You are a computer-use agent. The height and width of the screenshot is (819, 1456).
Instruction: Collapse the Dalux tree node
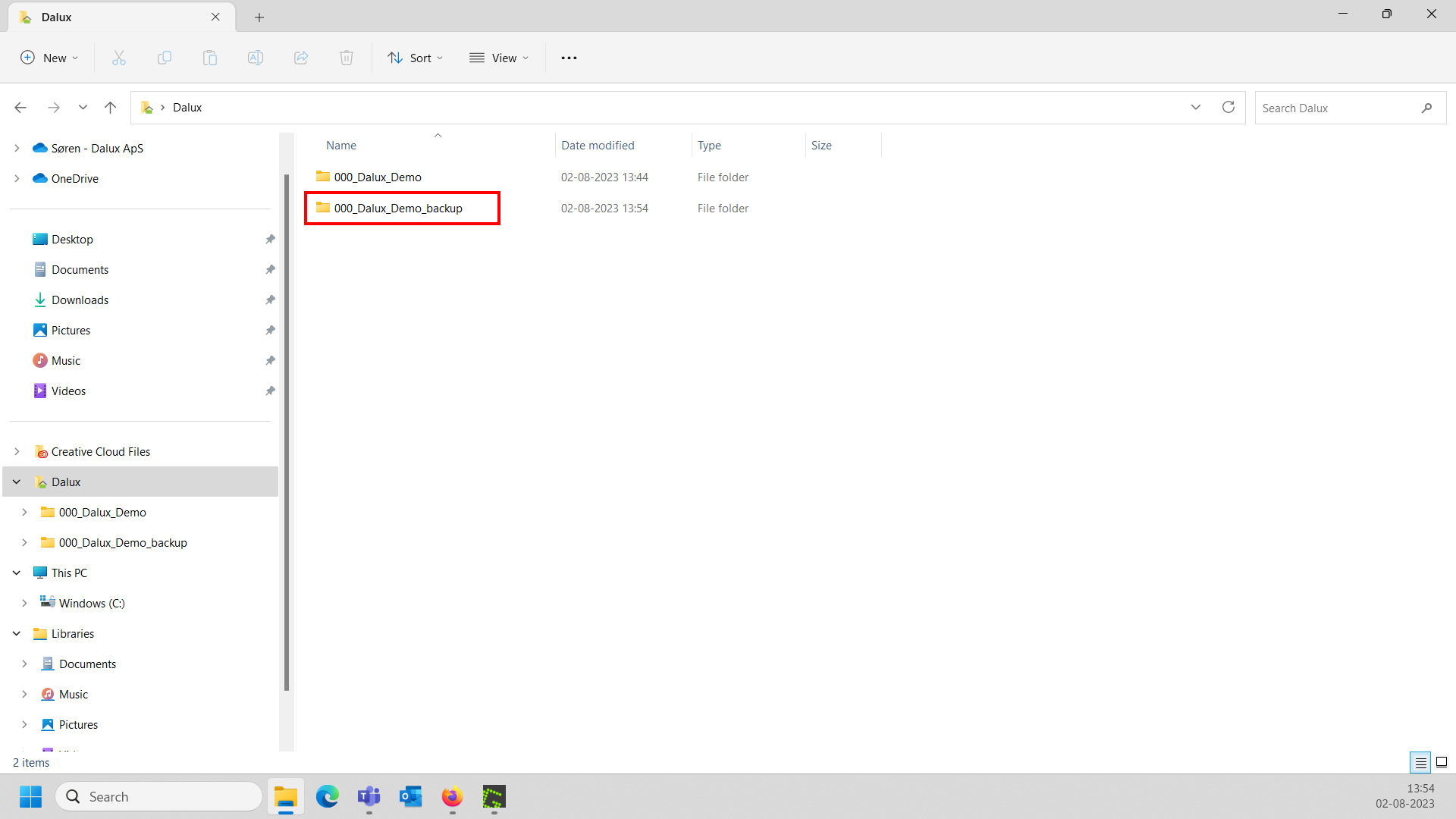pyautogui.click(x=17, y=482)
